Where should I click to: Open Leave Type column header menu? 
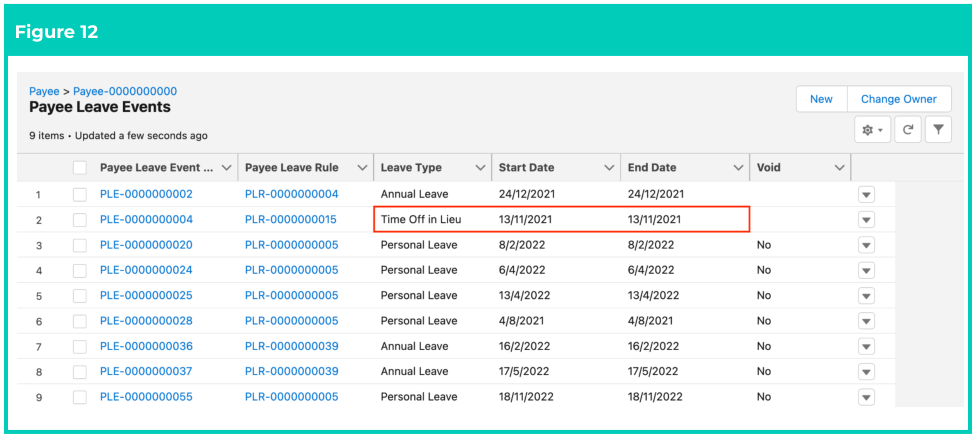(x=480, y=168)
